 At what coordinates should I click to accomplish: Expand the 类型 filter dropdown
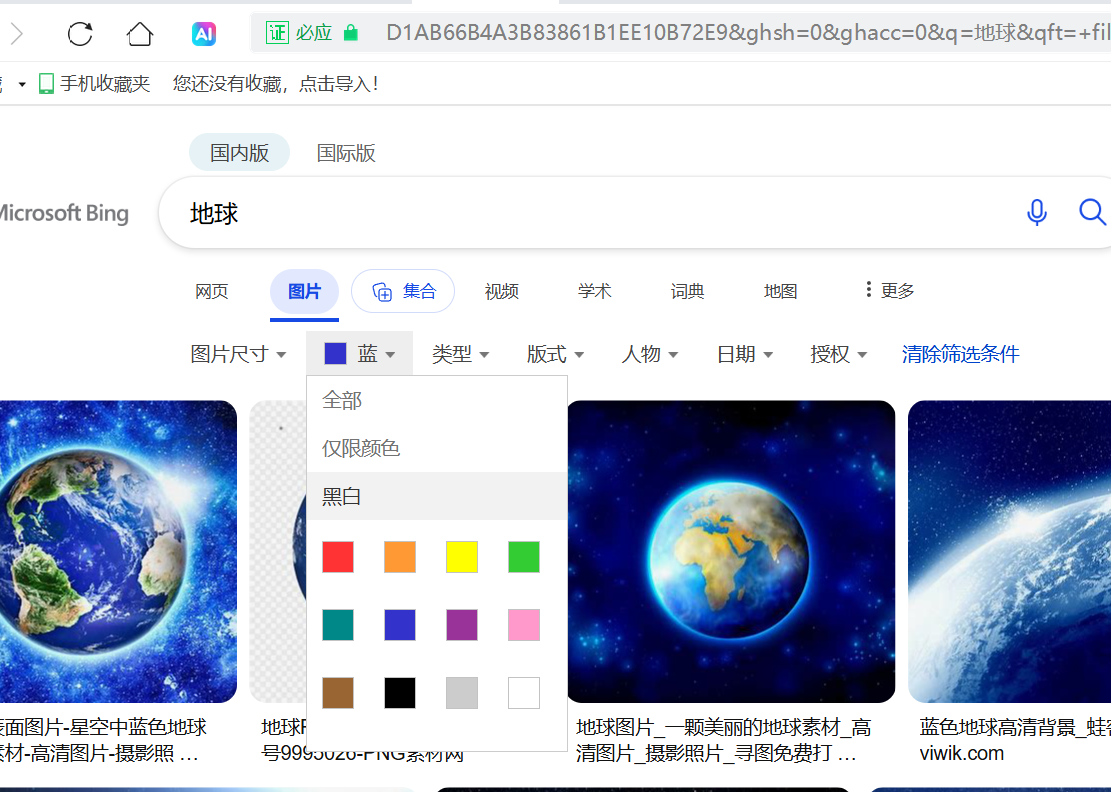pyautogui.click(x=461, y=353)
